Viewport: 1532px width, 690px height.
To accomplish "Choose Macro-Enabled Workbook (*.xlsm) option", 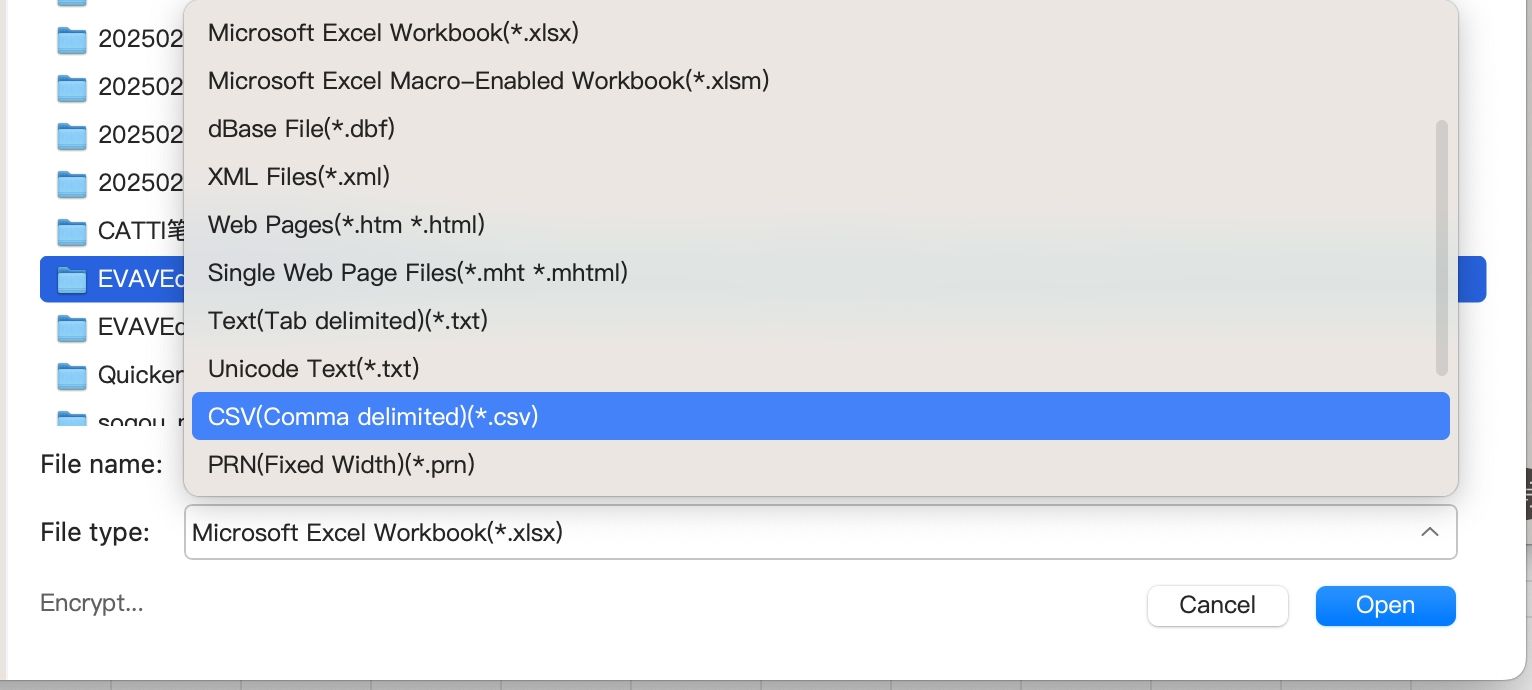I will [488, 81].
